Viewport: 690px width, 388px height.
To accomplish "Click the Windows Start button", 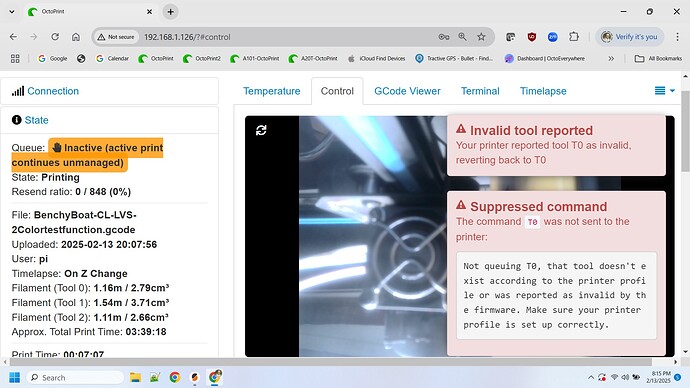I will point(15,377).
